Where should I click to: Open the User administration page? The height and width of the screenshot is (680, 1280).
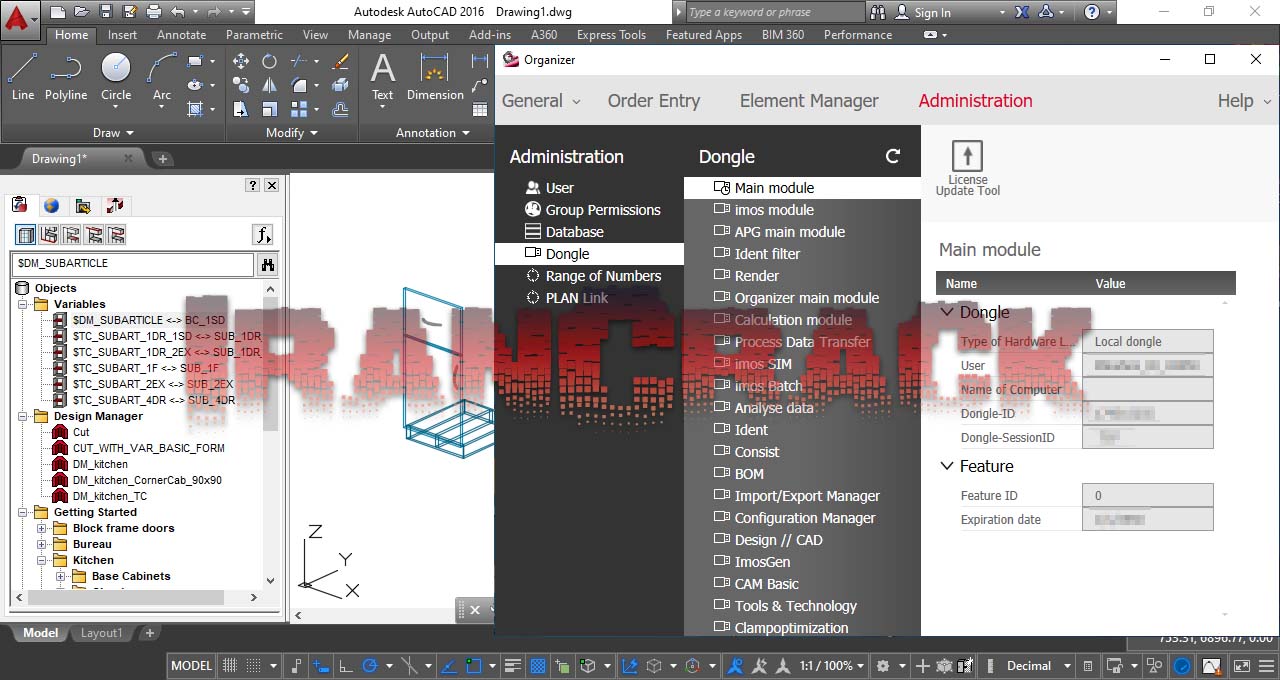coord(559,188)
